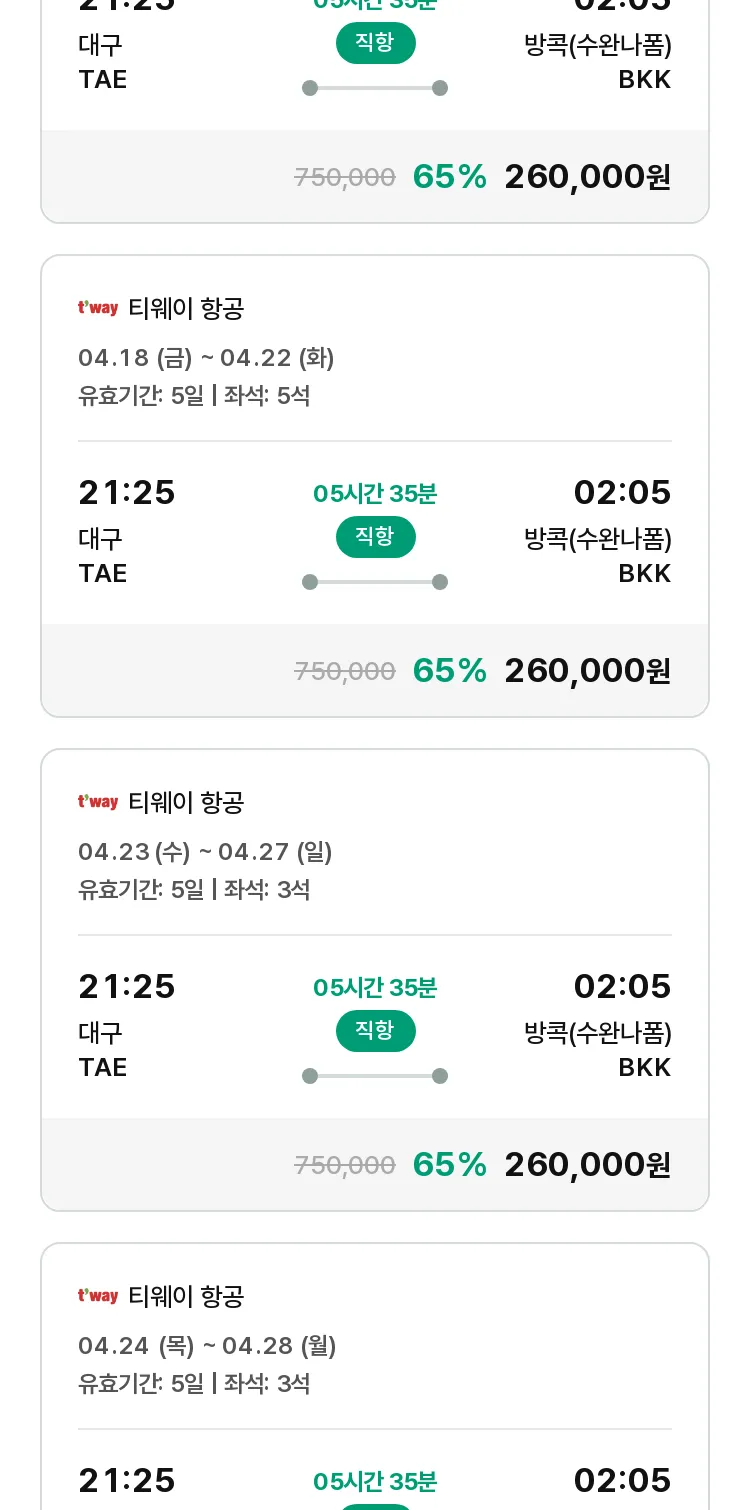The image size is (750, 1510).
Task: Select the 260,000원 price on the top card
Action: click(x=588, y=177)
